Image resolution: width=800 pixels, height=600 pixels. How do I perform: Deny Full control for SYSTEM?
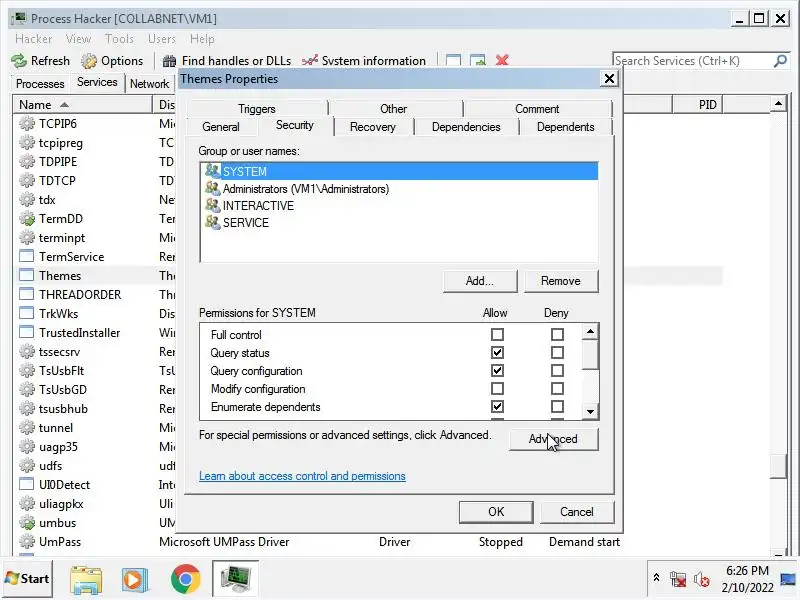coord(557,335)
